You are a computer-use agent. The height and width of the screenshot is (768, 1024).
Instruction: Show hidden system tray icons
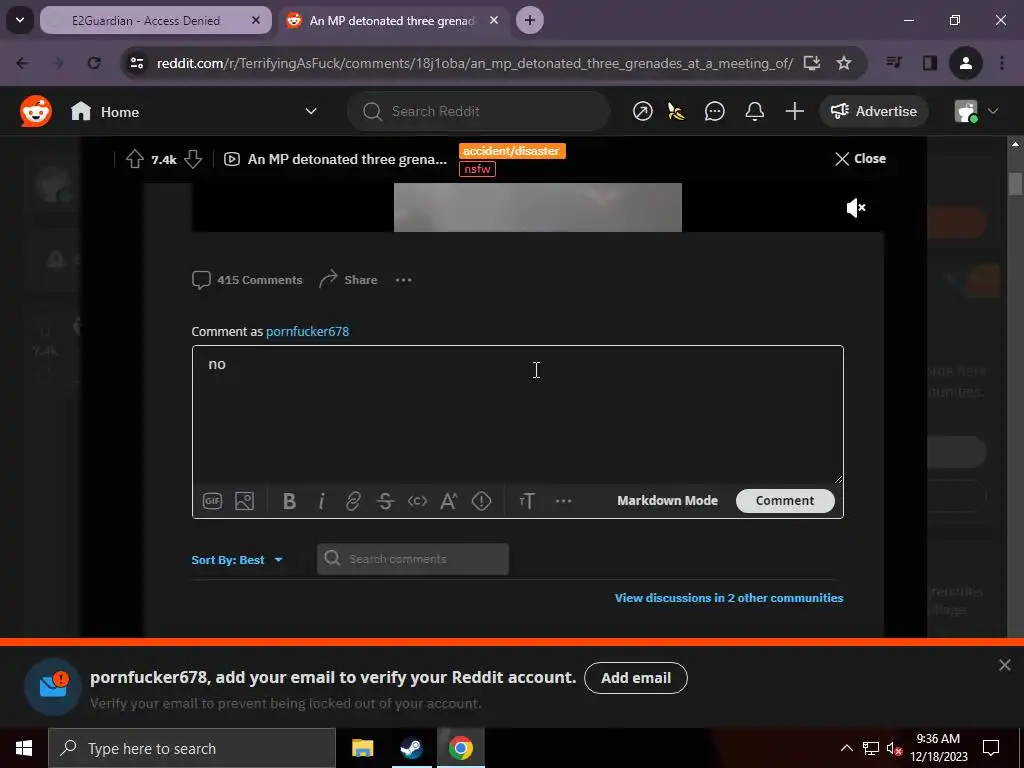tap(846, 748)
